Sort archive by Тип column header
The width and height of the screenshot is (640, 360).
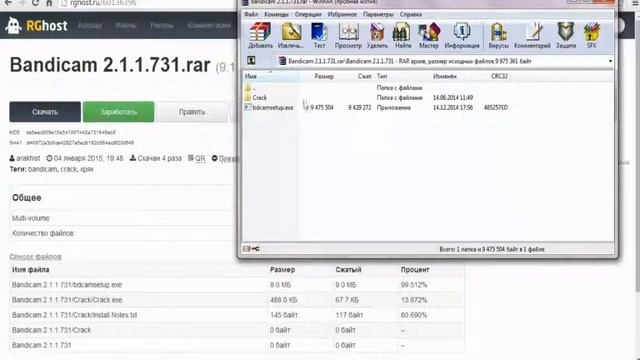click(382, 76)
